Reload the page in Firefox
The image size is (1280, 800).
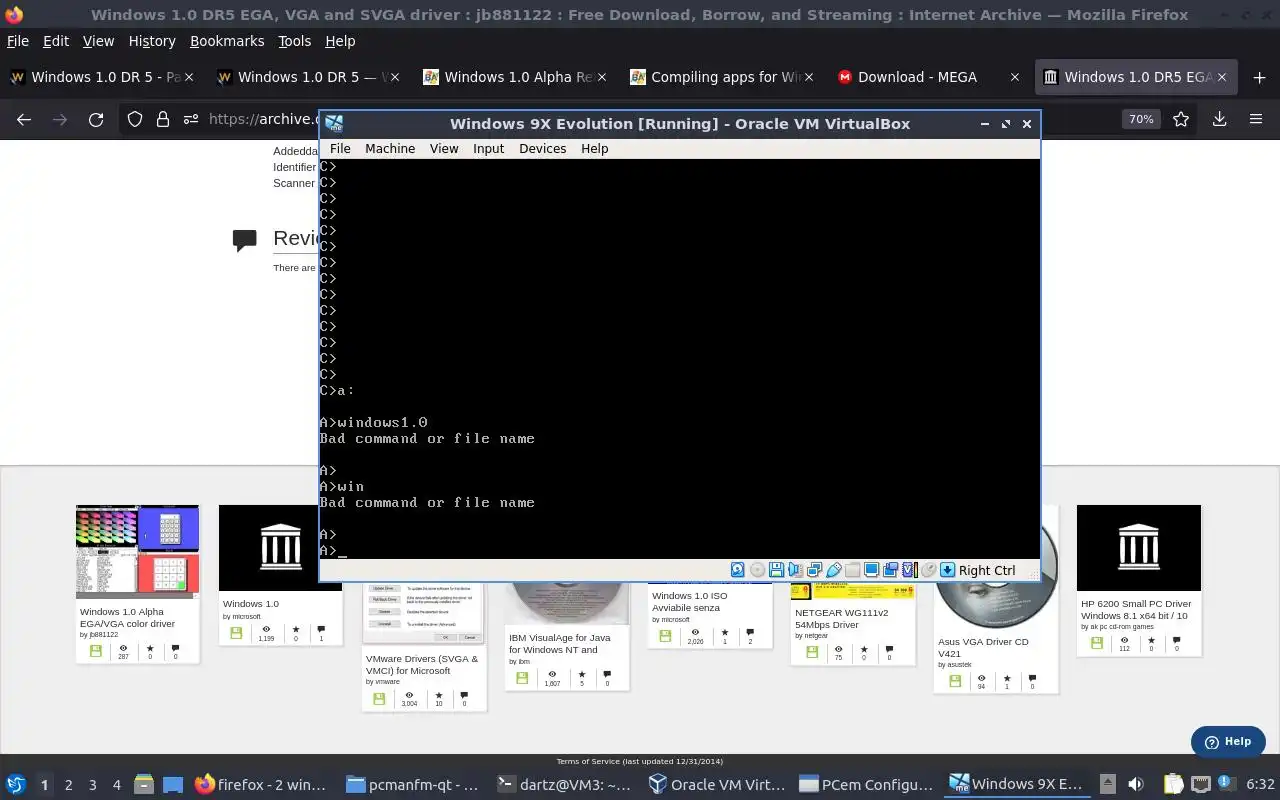click(x=96, y=119)
